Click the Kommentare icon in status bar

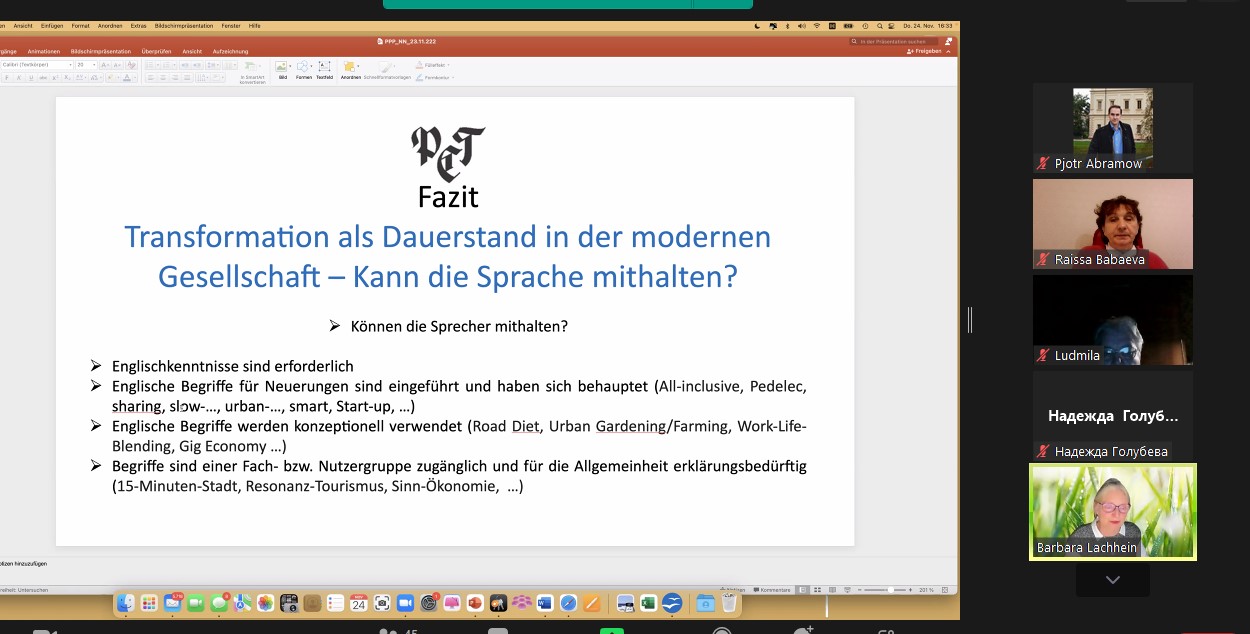coord(775,590)
